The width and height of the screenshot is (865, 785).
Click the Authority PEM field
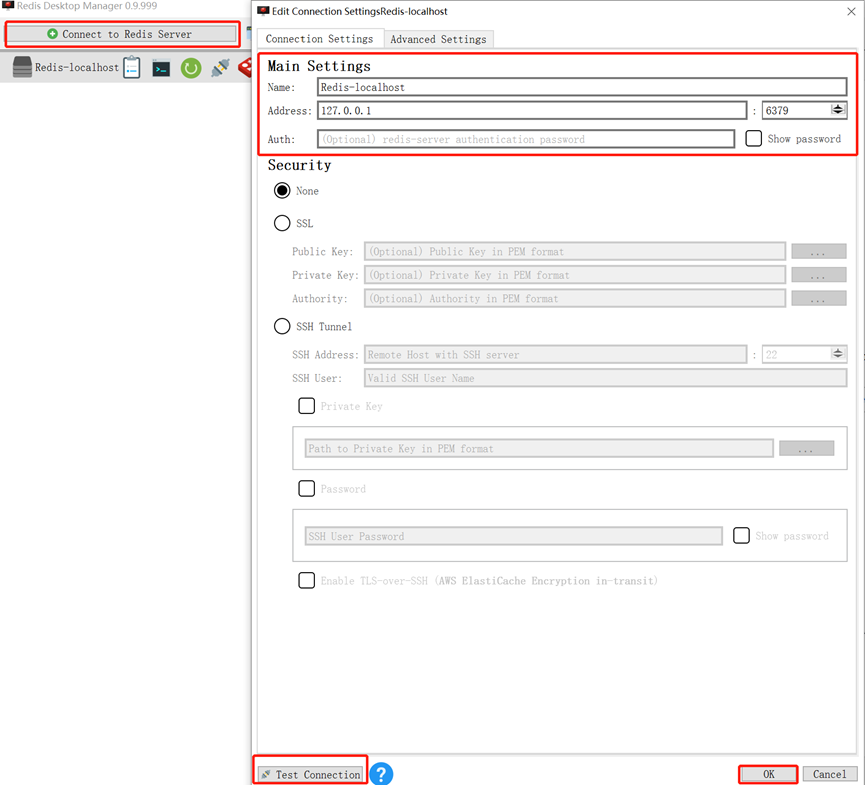[574, 298]
